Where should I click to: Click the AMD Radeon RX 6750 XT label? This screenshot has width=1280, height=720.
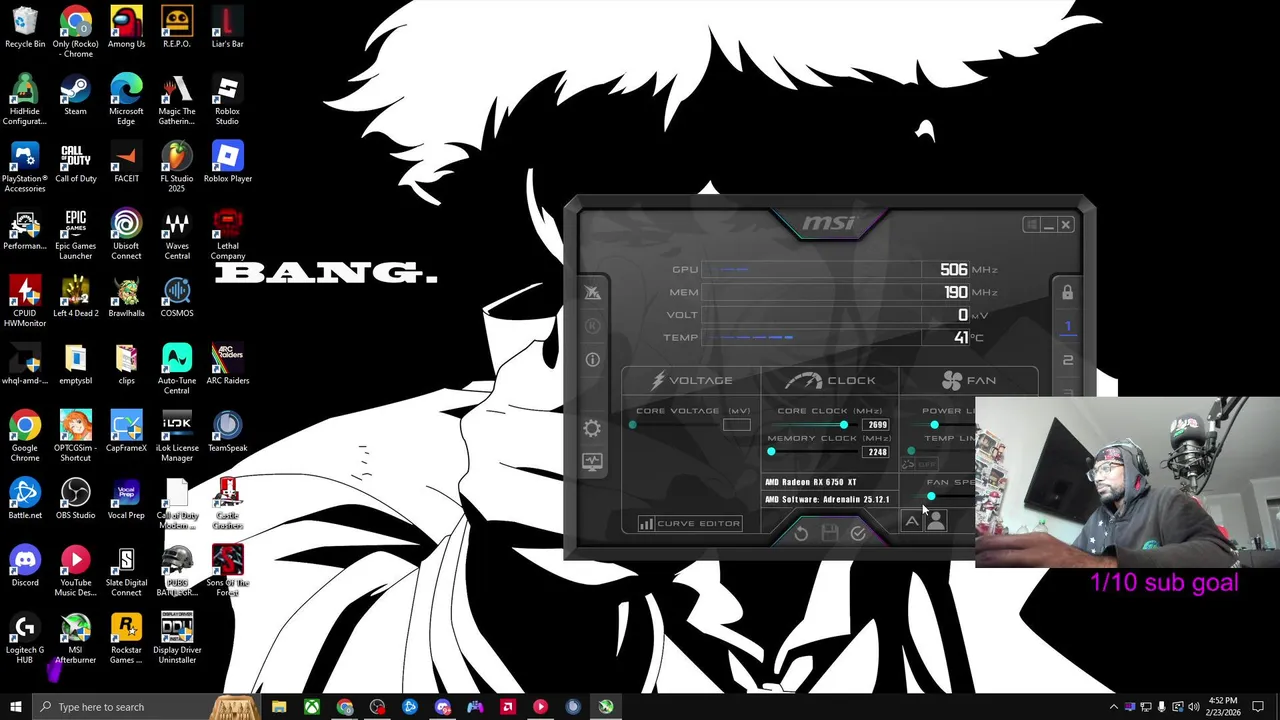click(811, 482)
